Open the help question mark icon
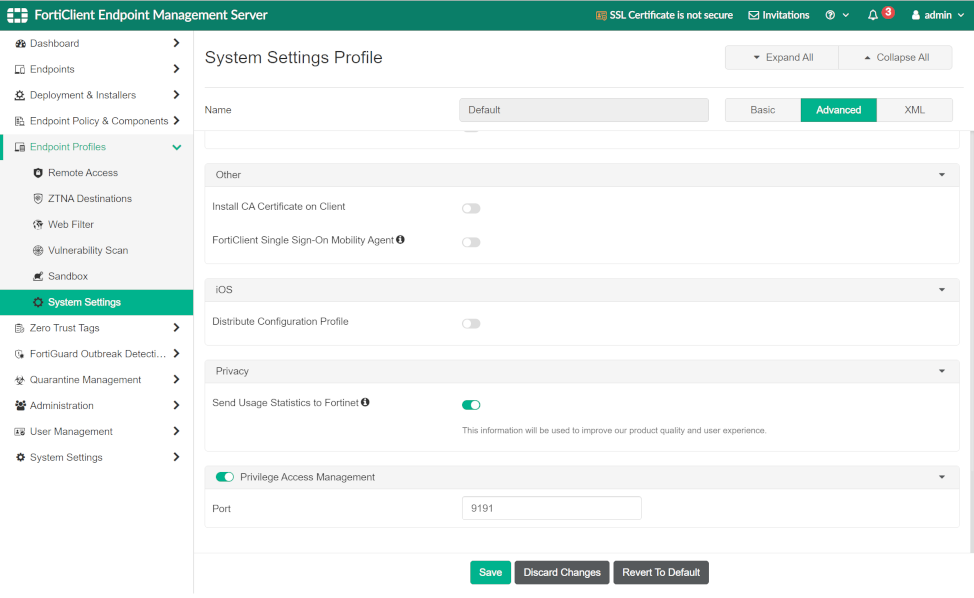This screenshot has height=598, width=974. [830, 15]
